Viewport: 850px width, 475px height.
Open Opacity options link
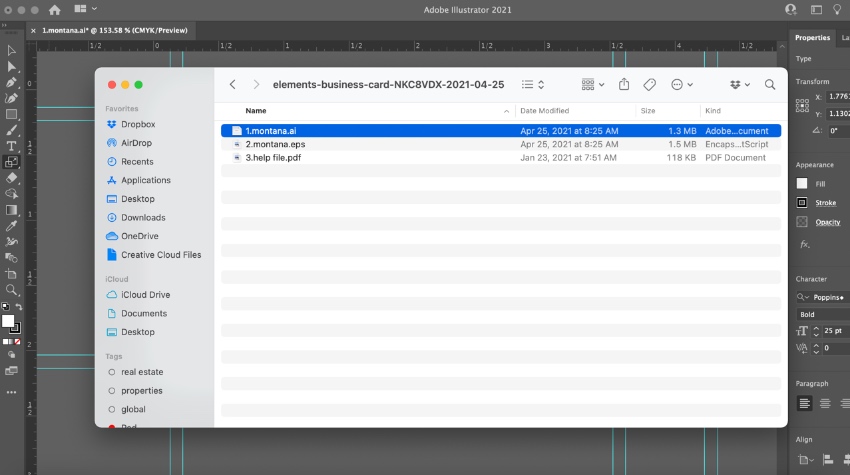[x=827, y=222]
